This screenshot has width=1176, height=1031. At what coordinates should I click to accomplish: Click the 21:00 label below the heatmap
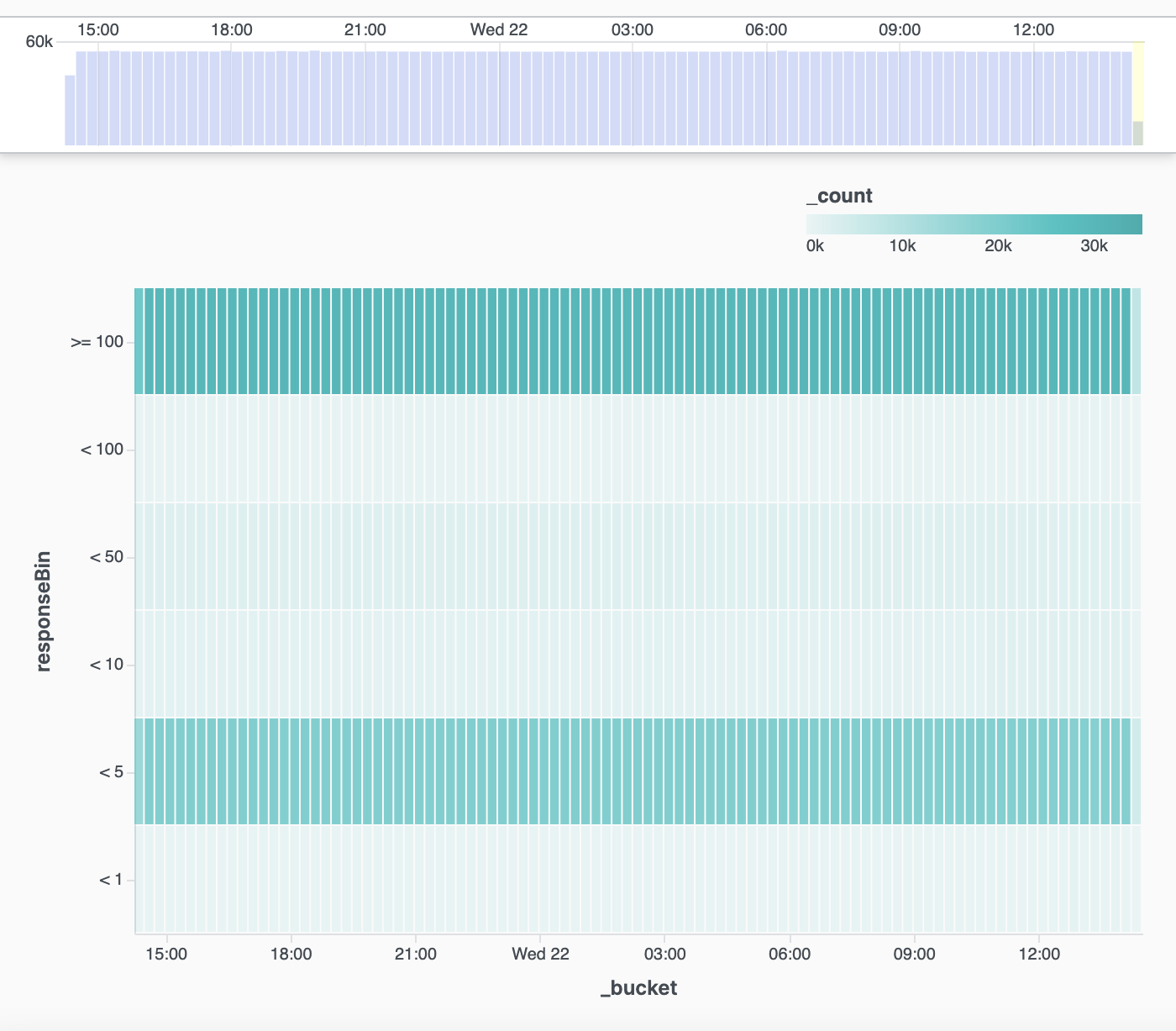click(x=415, y=955)
